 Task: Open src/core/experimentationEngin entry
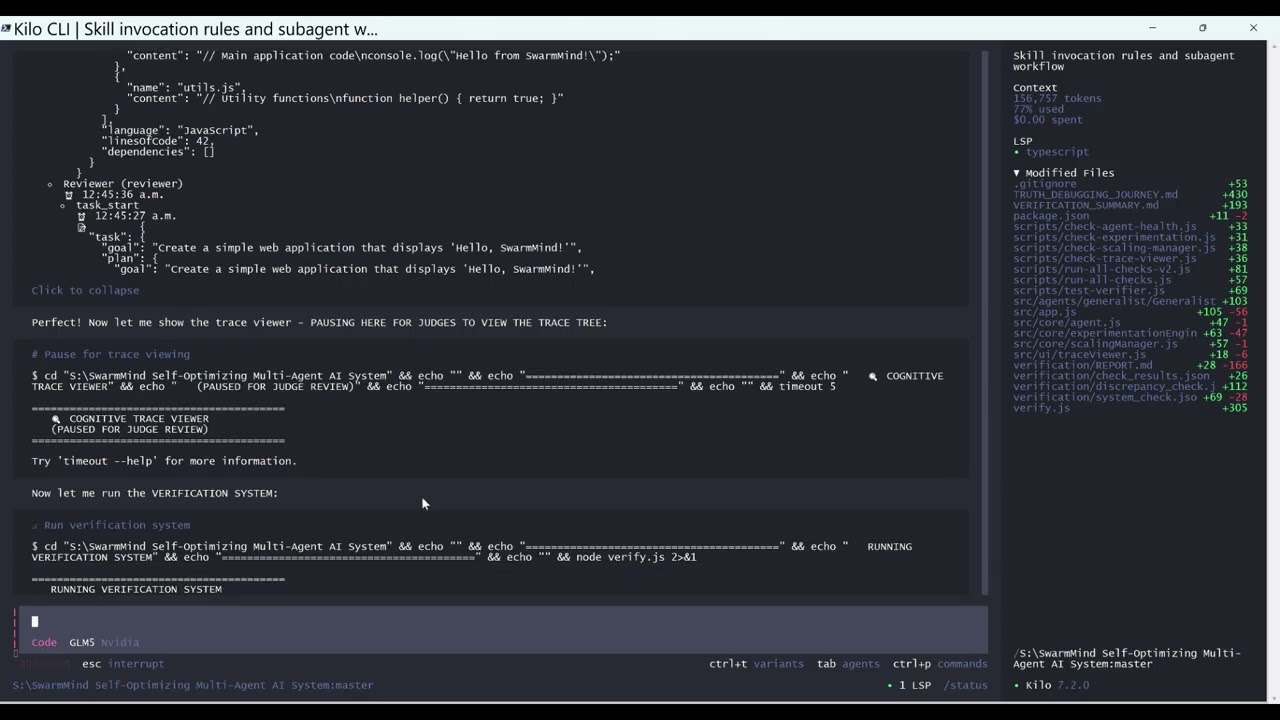tap(1104, 333)
